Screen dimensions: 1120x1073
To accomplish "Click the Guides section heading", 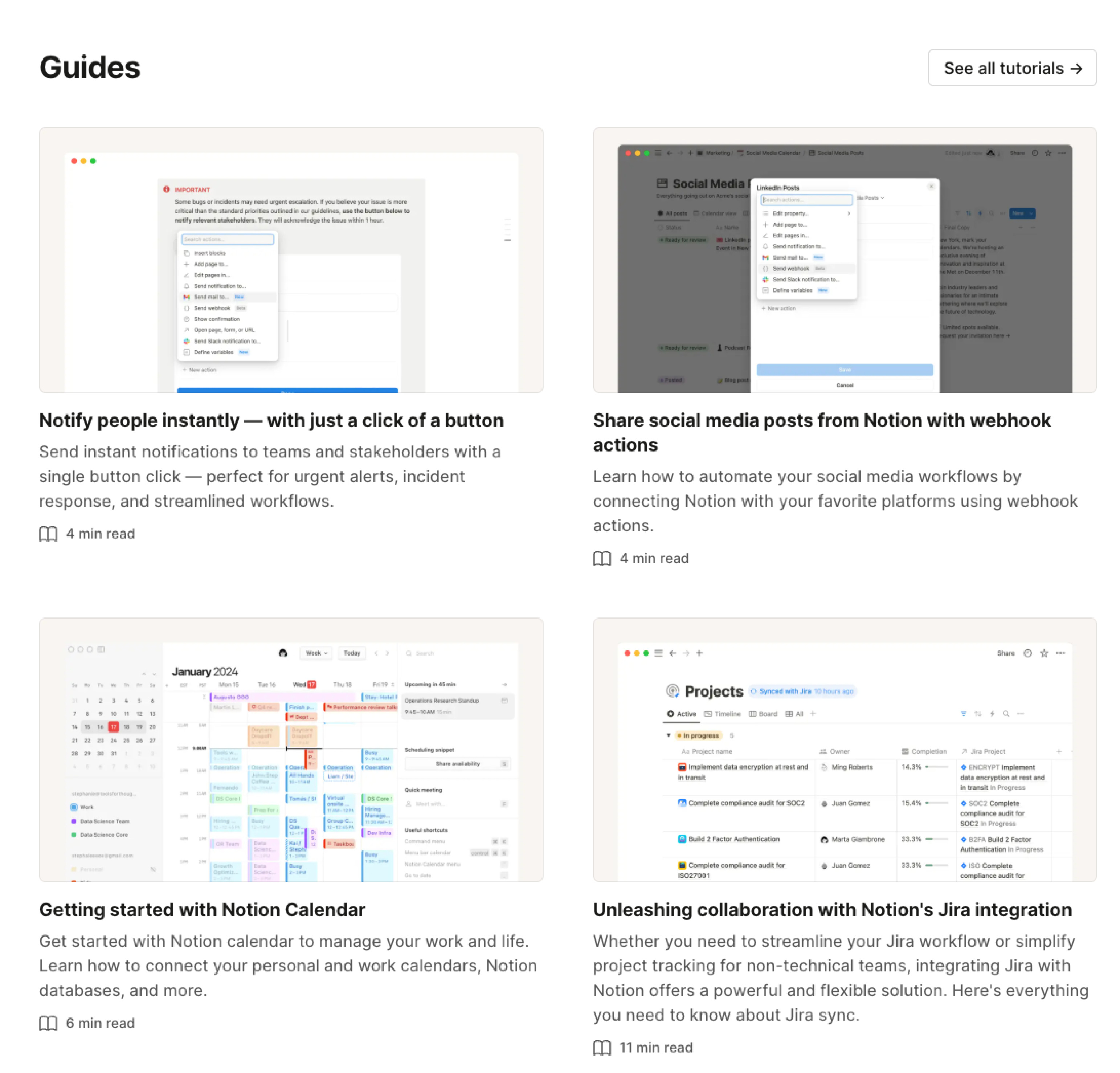I will point(90,68).
